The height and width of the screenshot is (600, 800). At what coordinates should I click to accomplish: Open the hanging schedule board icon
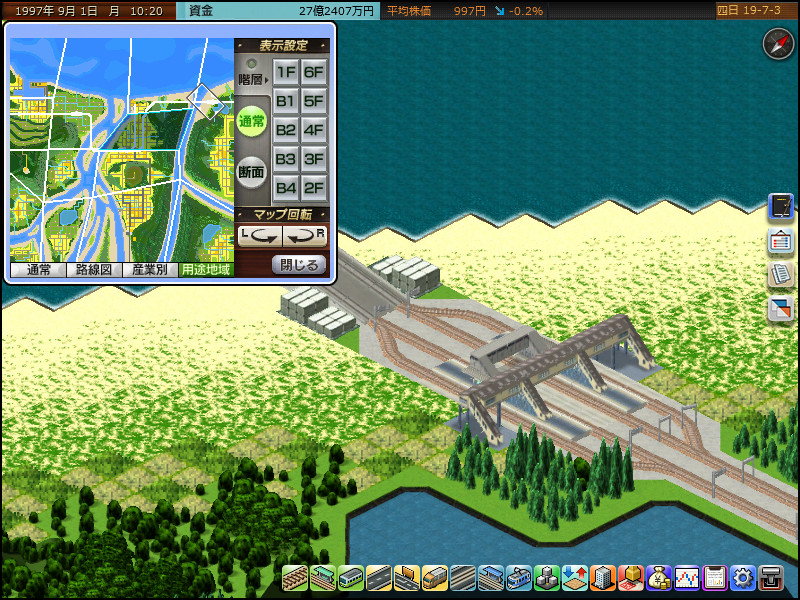click(x=781, y=242)
